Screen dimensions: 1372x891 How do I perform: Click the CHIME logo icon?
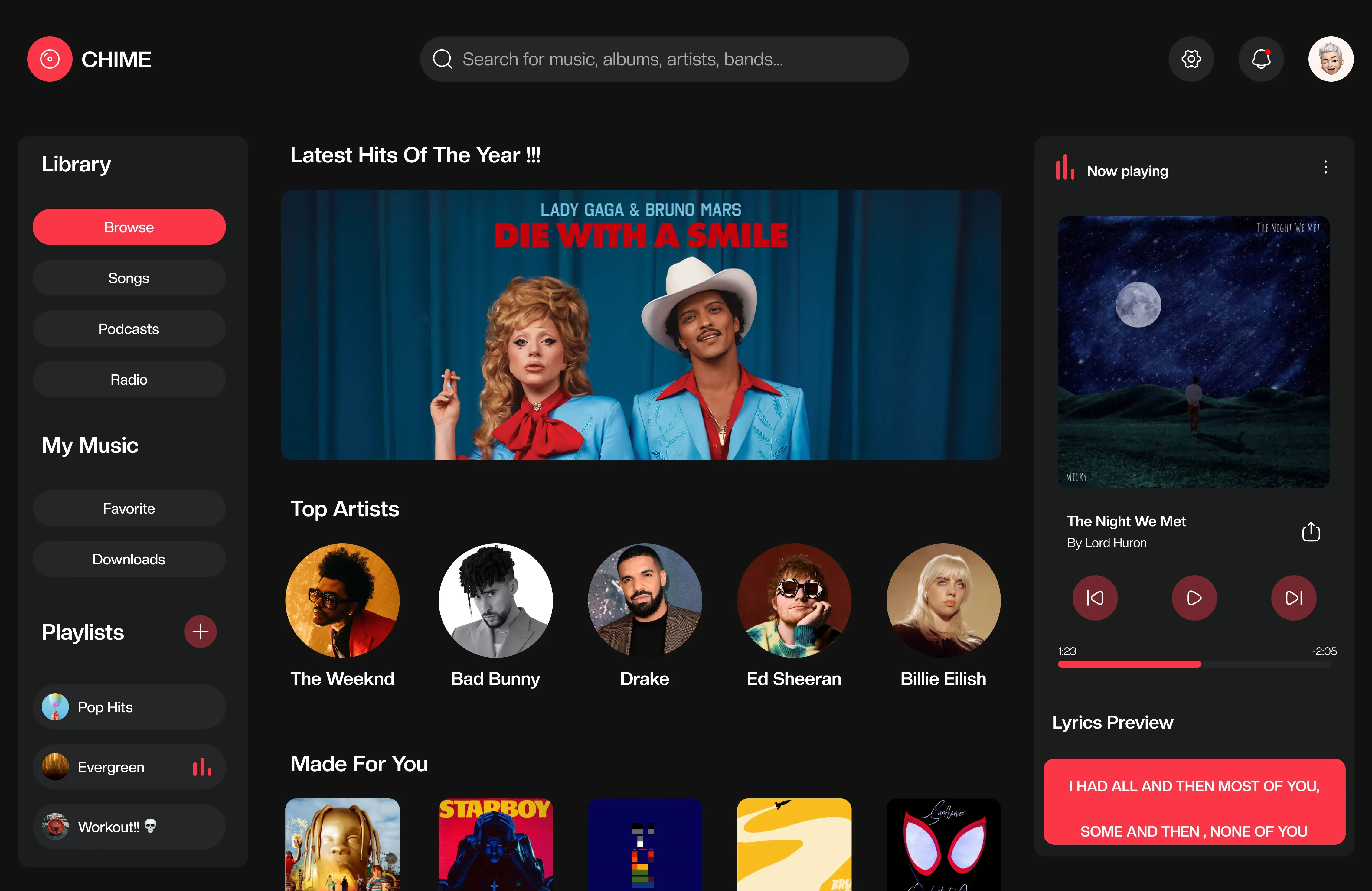pyautogui.click(x=50, y=59)
